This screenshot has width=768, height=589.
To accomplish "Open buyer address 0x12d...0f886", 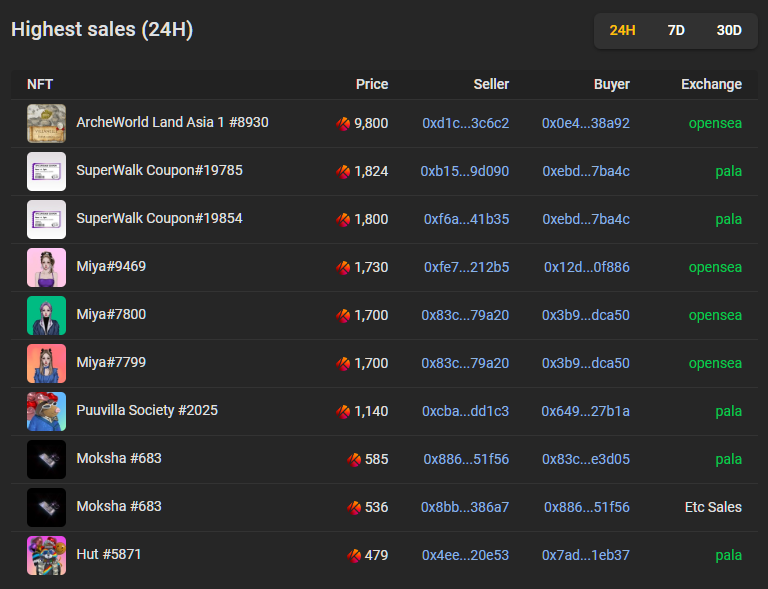I will click(x=587, y=267).
